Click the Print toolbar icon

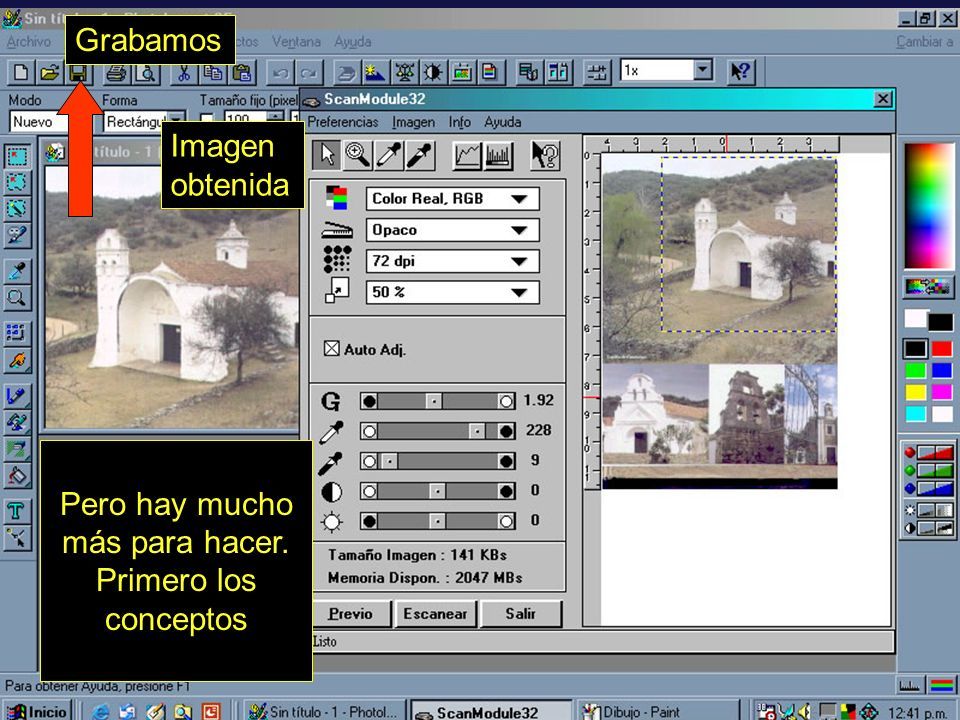click(116, 73)
